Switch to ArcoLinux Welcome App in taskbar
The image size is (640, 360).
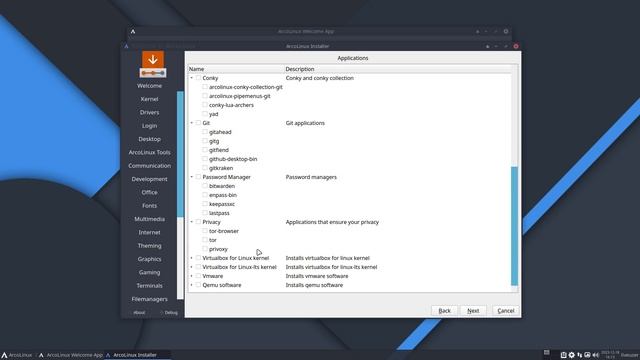[71, 355]
